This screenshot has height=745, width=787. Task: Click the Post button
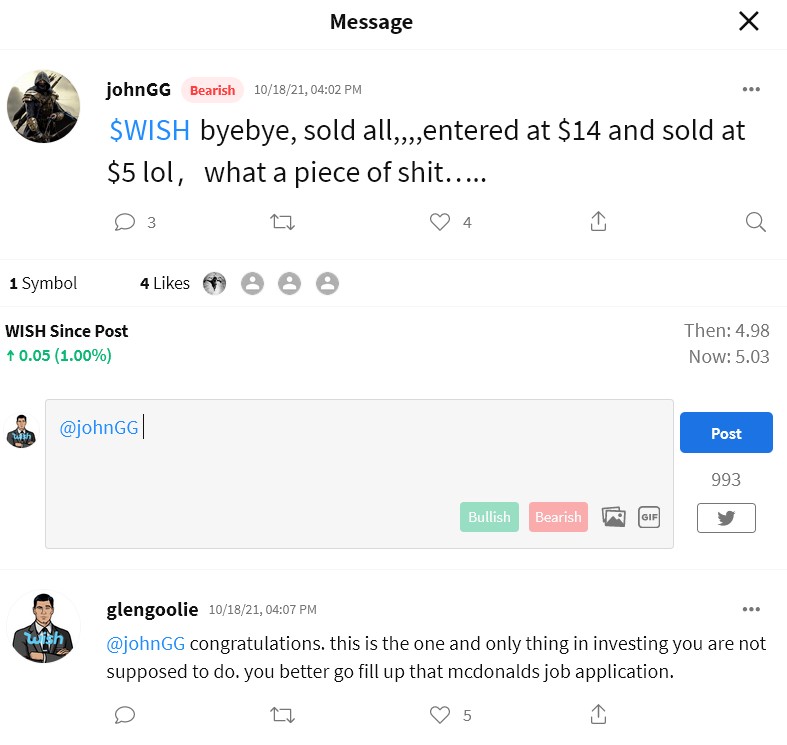pos(726,432)
